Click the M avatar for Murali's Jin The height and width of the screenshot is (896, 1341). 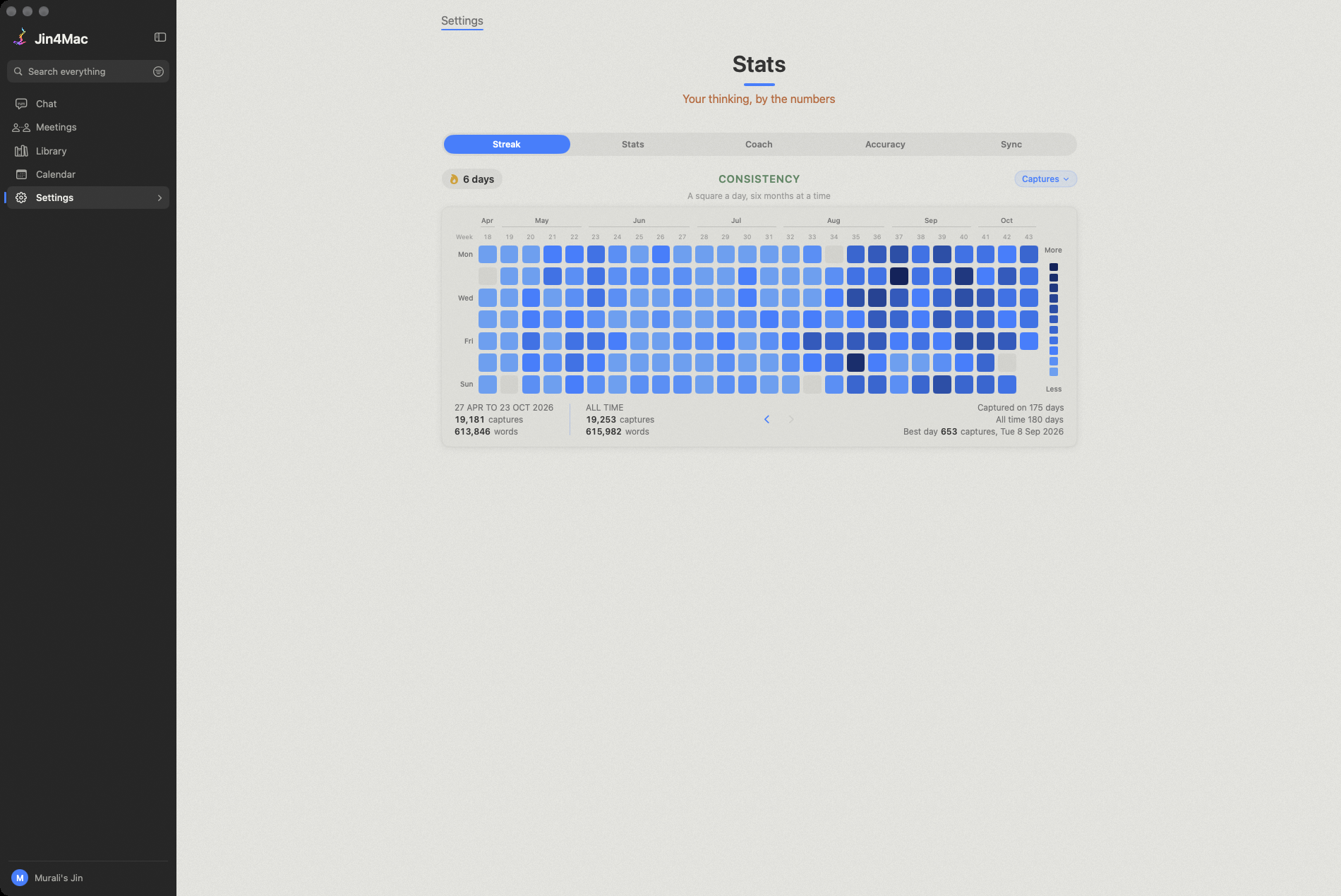pos(20,878)
